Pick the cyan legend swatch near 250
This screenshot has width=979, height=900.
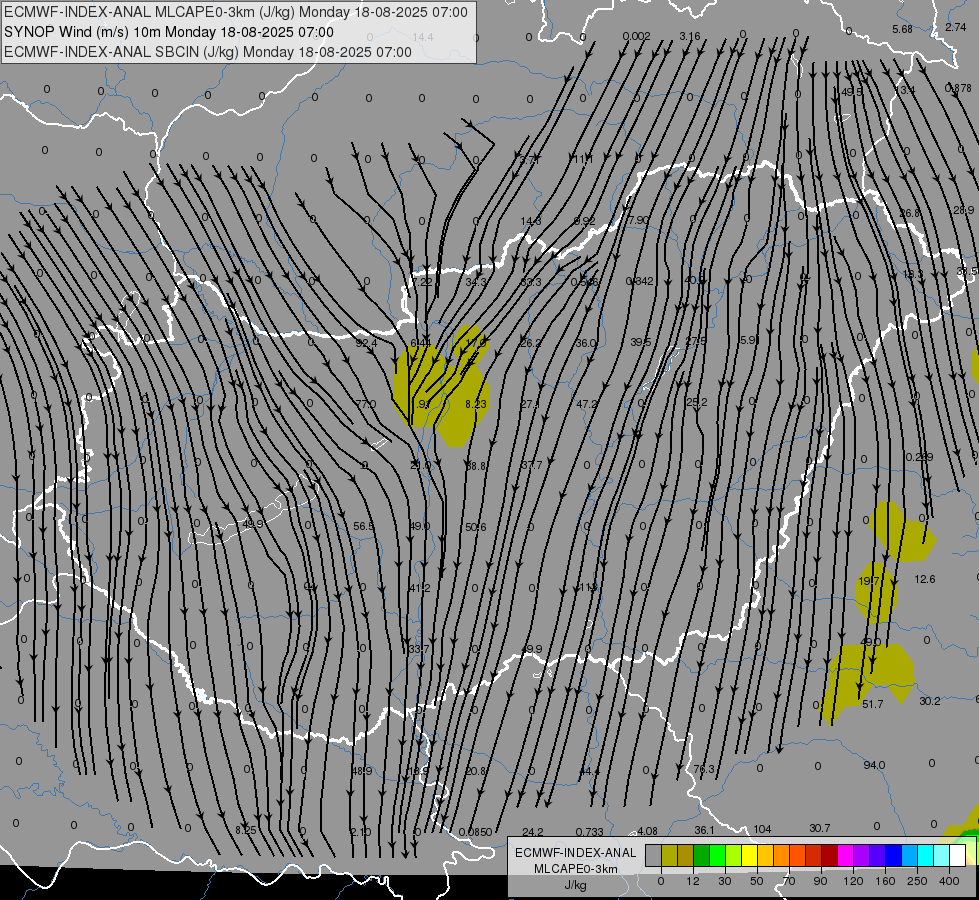pyautogui.click(x=925, y=856)
